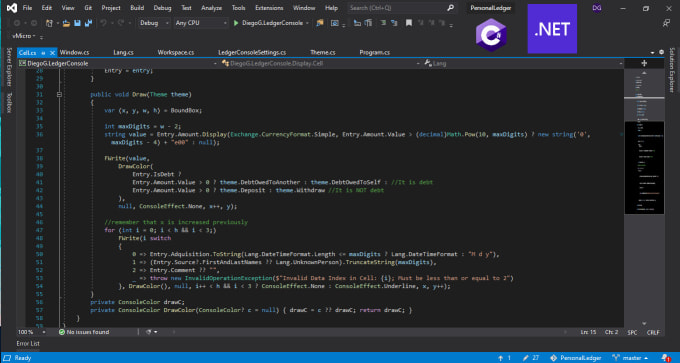This screenshot has height=363, width=680.
Task: Open the Solution Explorer side tab
Action: coord(672,70)
